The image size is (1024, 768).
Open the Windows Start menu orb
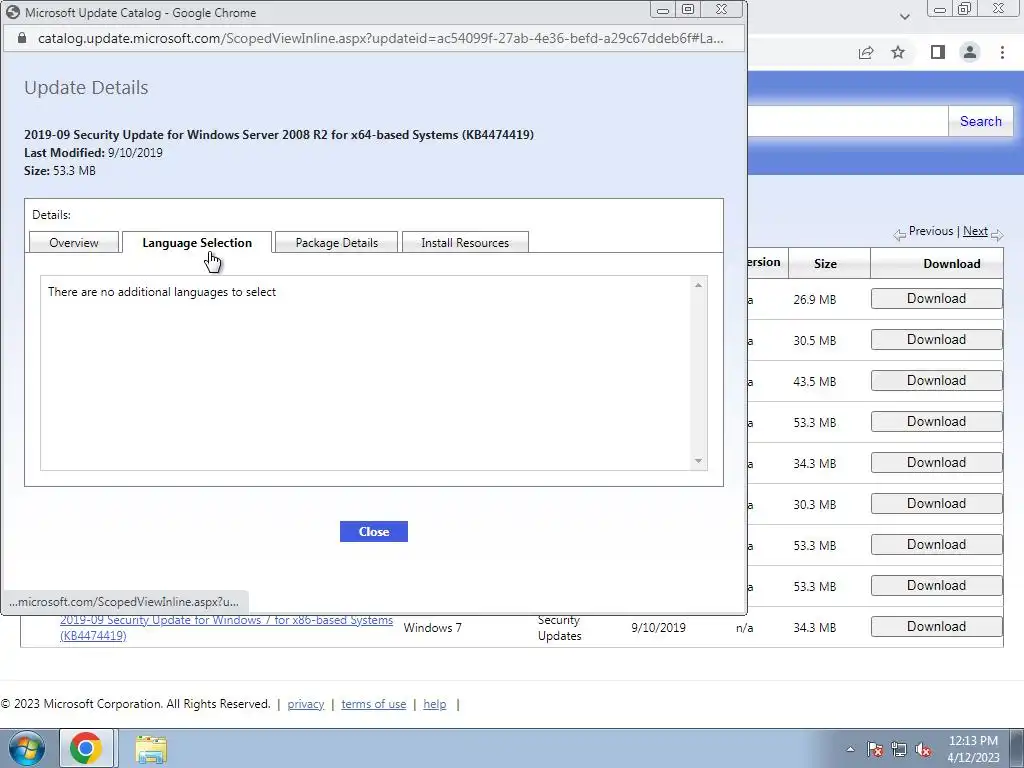(26, 748)
